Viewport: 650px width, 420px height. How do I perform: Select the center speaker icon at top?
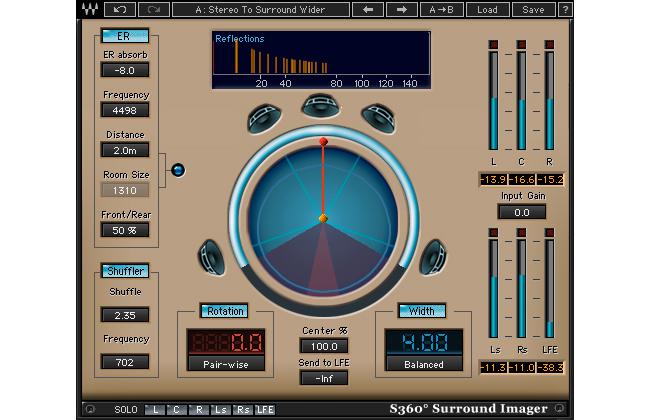(321, 104)
